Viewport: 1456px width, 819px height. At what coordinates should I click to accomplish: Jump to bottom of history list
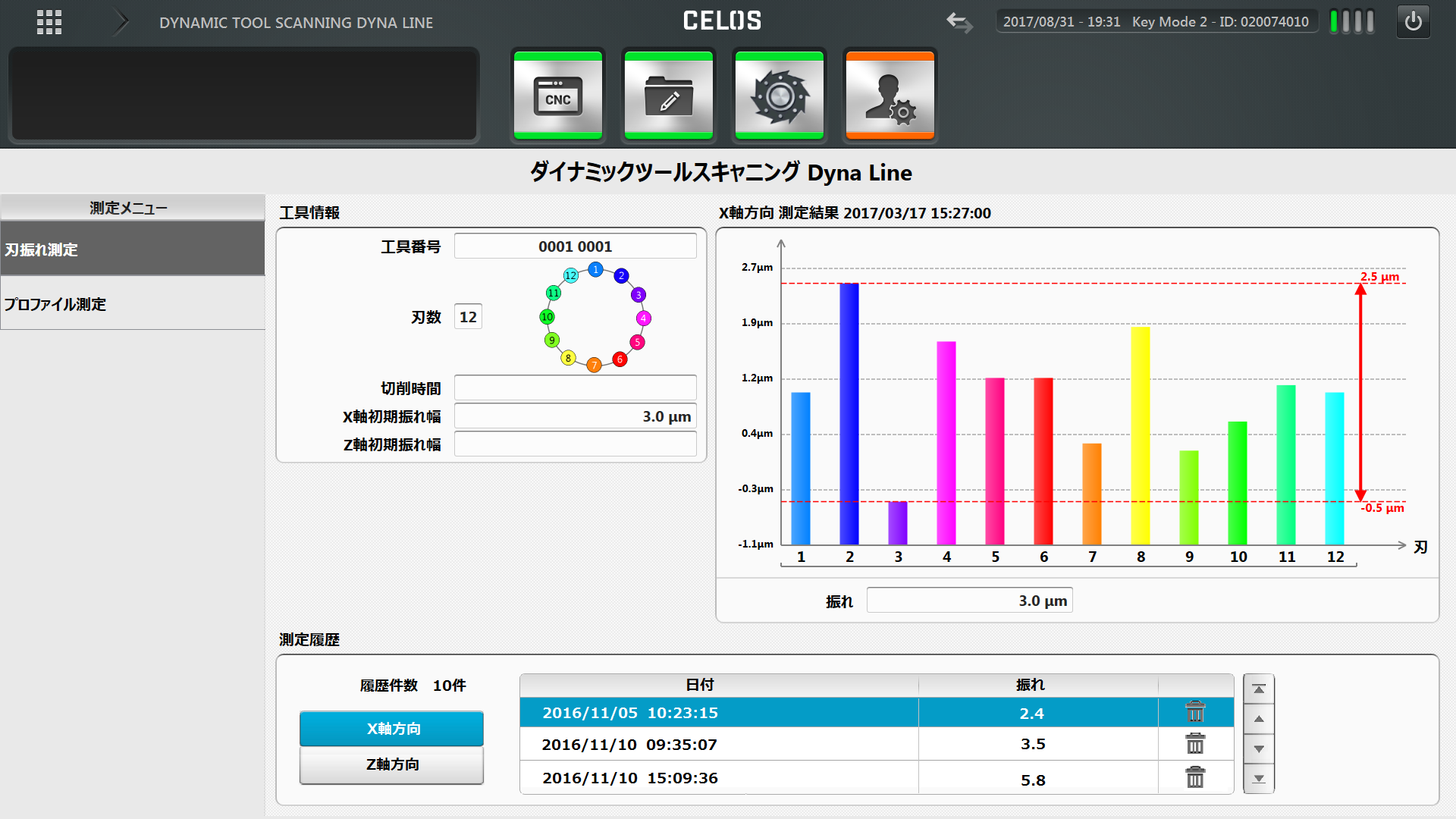[1259, 779]
